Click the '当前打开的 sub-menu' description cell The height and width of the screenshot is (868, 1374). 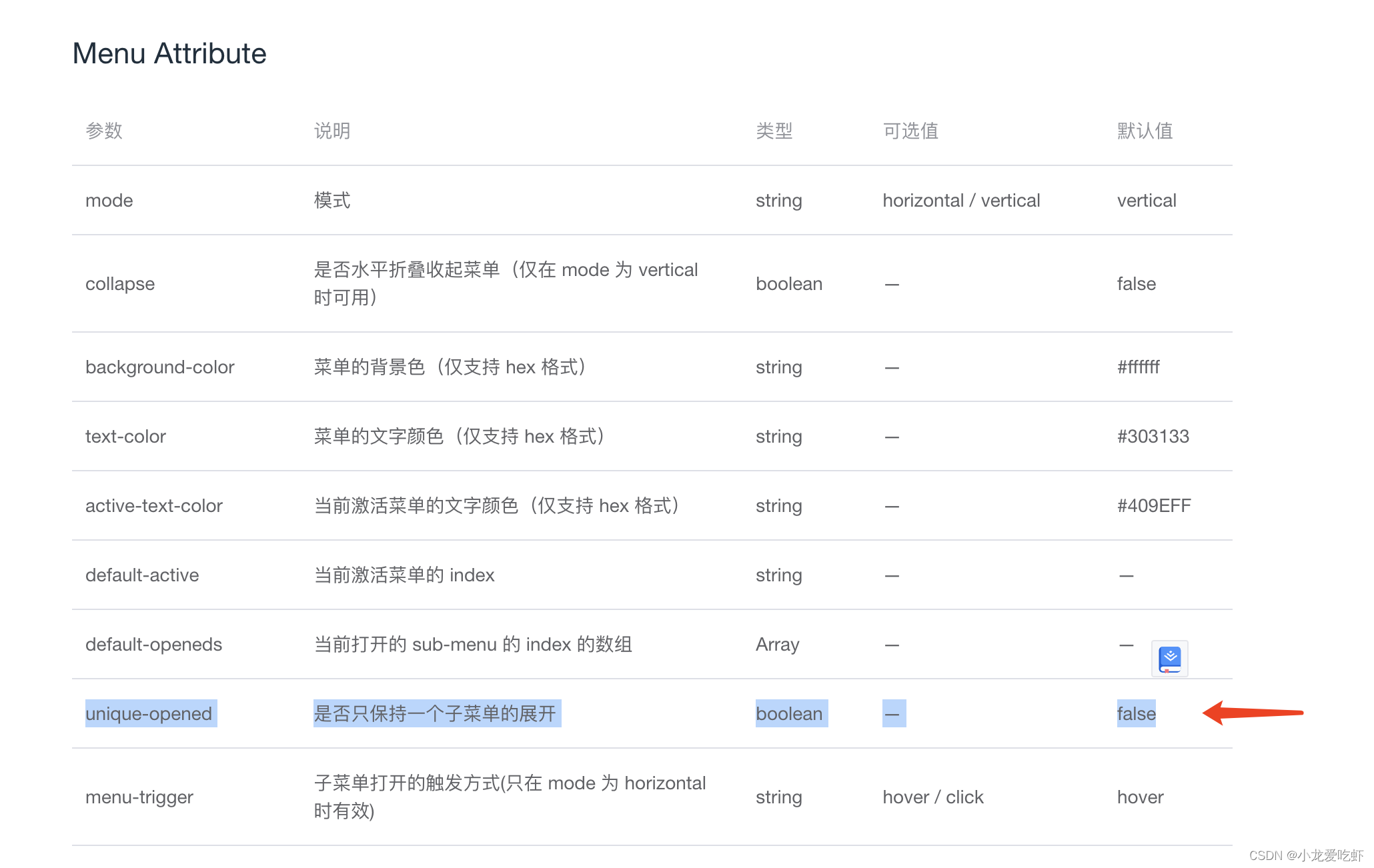click(473, 645)
